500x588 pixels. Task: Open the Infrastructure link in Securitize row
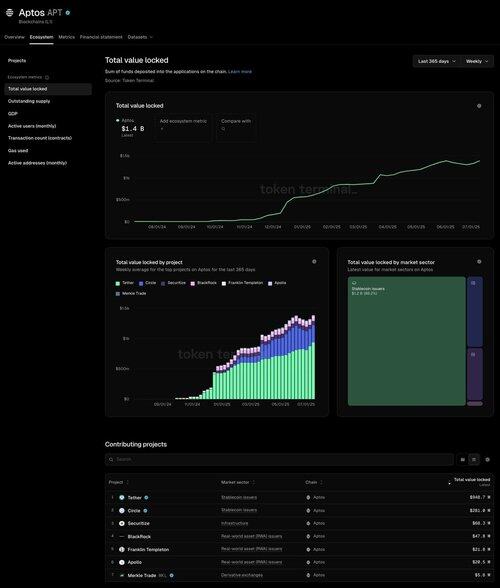click(234, 523)
